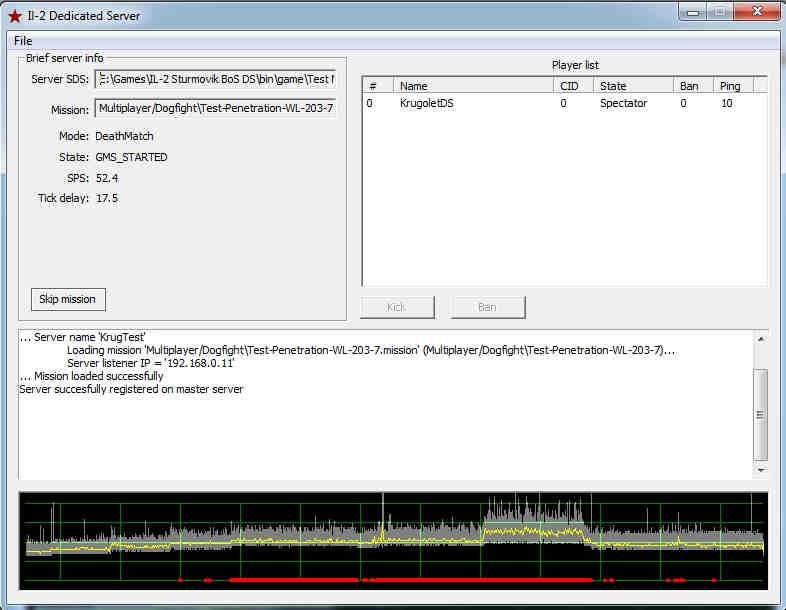This screenshot has width=786, height=610.
Task: Click 'registered on master server' log line
Action: pos(131,389)
